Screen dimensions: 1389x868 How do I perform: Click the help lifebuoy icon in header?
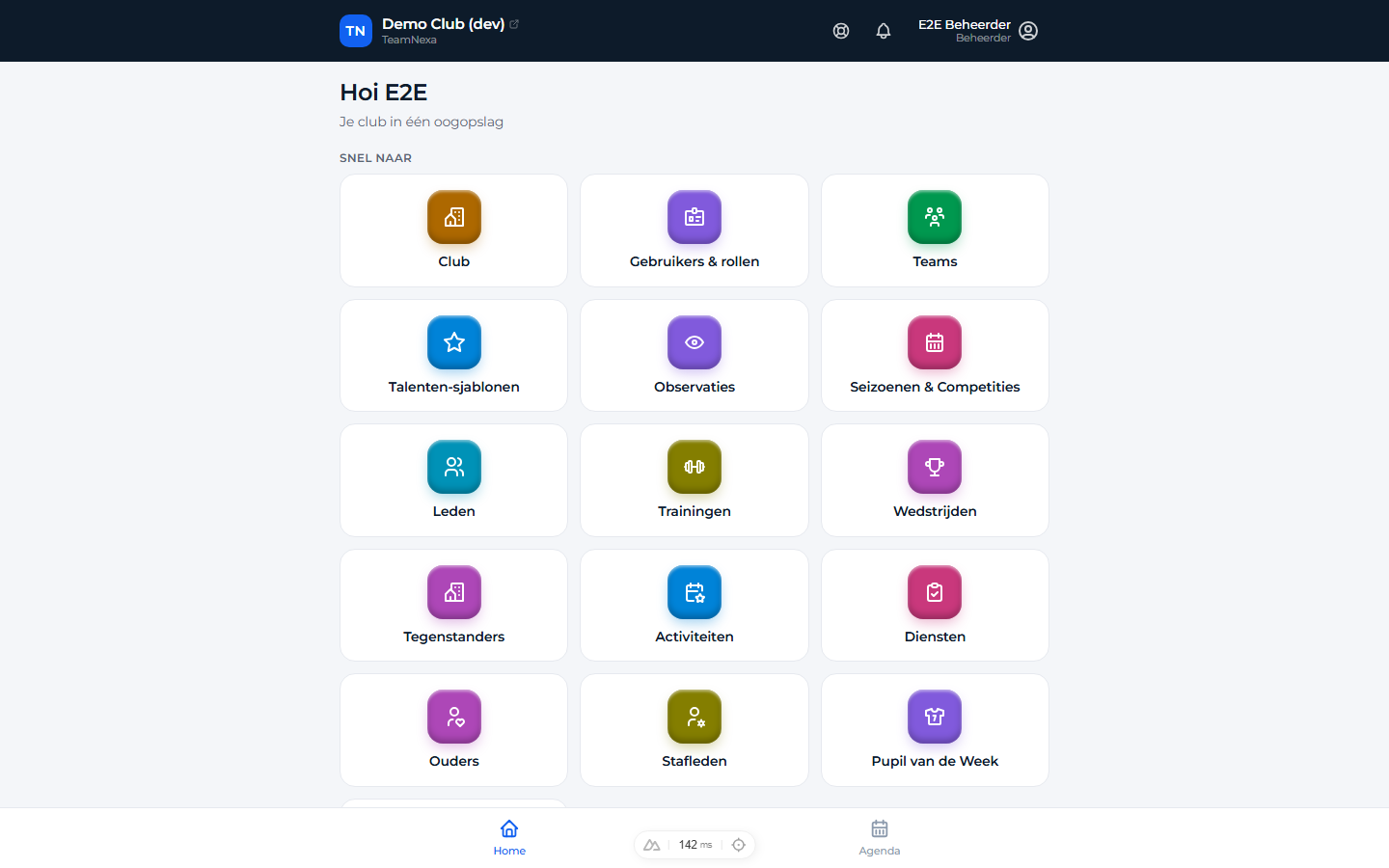click(x=841, y=31)
